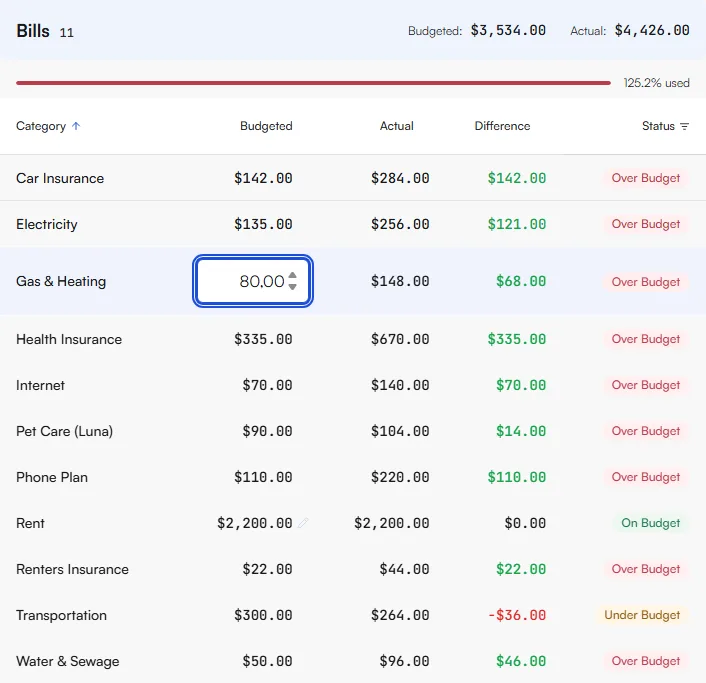This screenshot has height=683, width=706.
Task: Select the Water & Sewage category
Action: click(x=68, y=661)
